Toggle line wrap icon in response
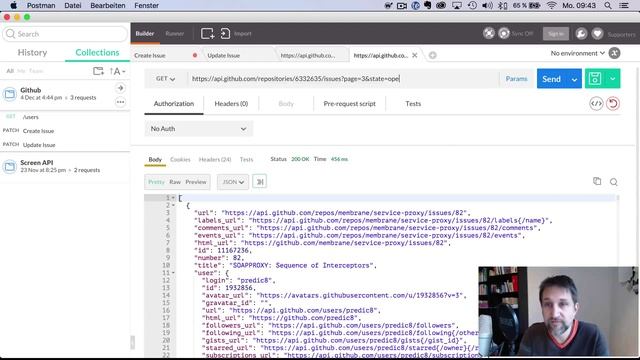640x360 pixels. [x=260, y=182]
